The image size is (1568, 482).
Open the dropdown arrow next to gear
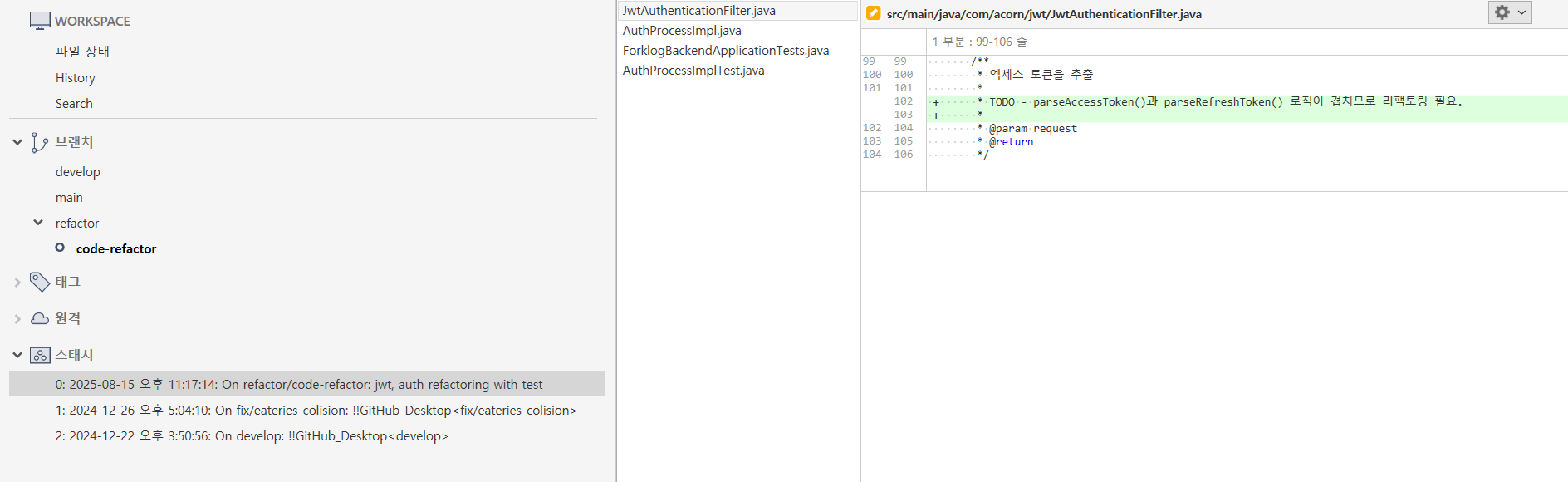1521,12
